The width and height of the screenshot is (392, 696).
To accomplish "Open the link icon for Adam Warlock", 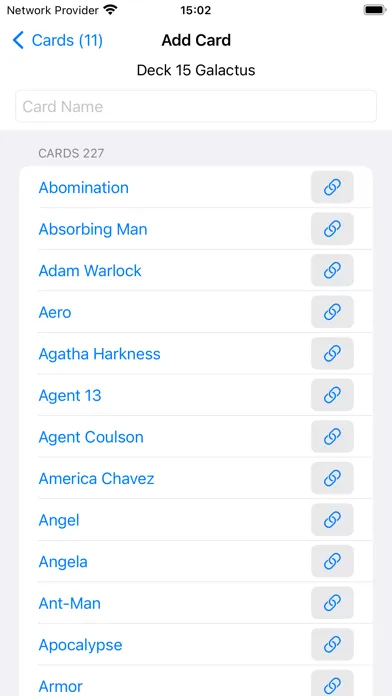I will coord(332,270).
